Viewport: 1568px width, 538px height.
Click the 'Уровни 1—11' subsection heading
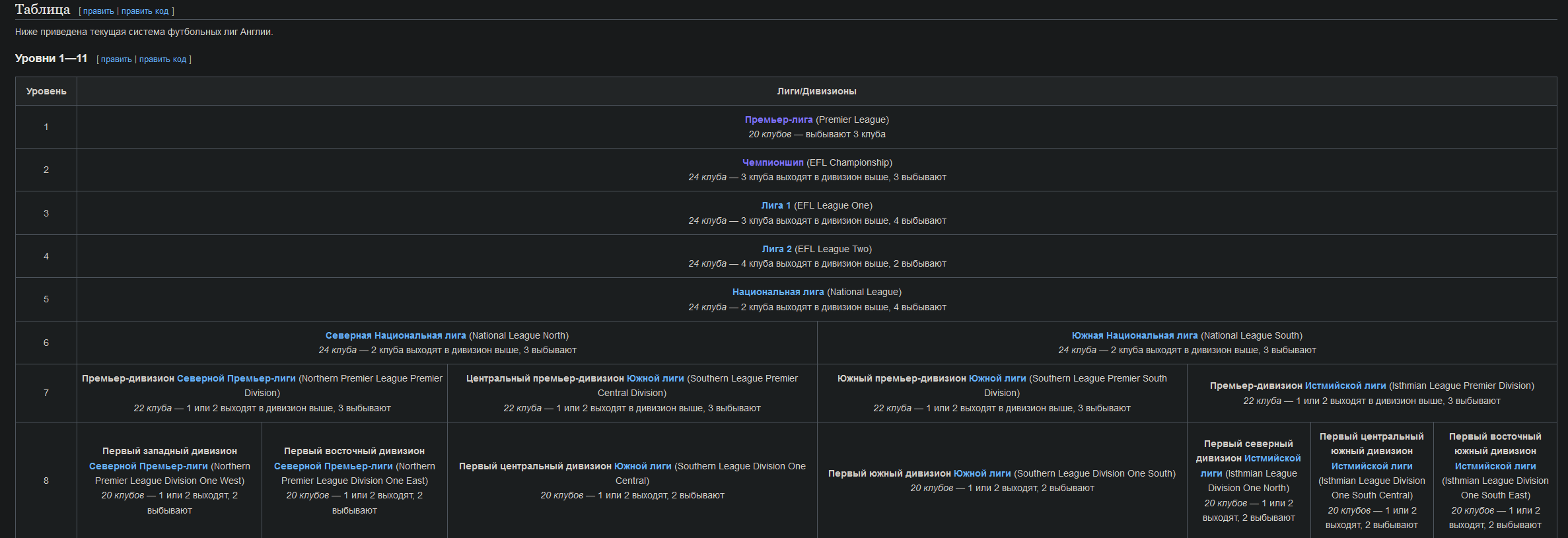(52, 58)
